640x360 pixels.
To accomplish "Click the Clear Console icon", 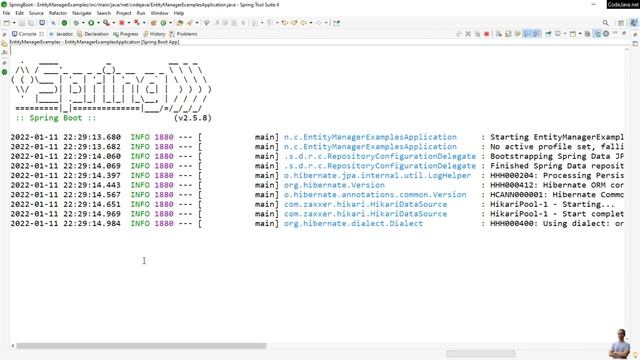I will pos(498,34).
